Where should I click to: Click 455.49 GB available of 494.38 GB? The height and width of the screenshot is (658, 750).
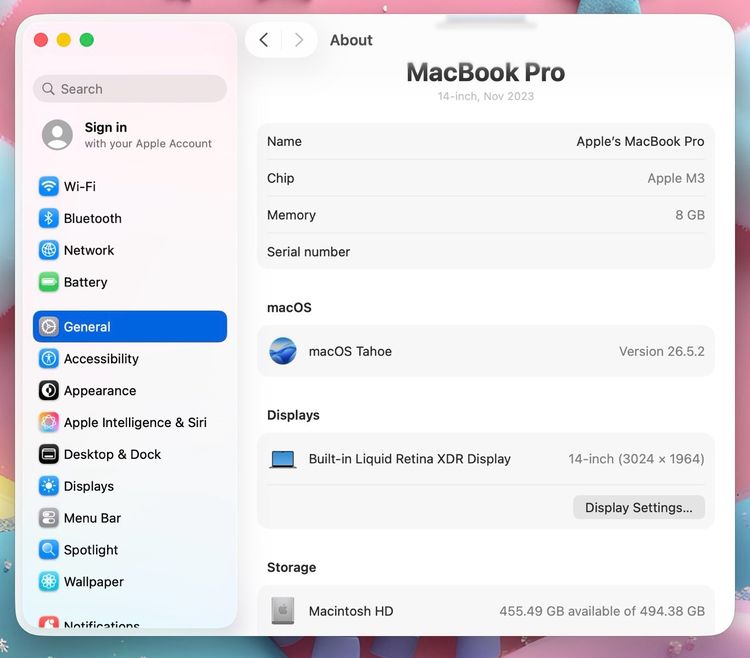(x=602, y=611)
